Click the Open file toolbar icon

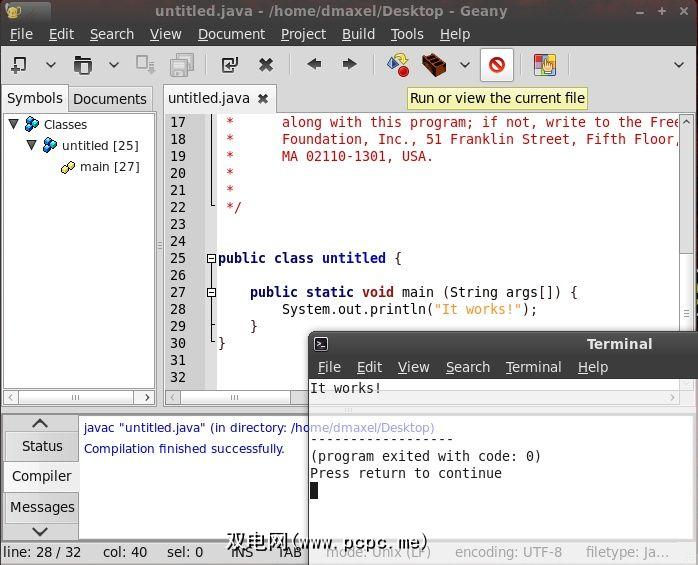tap(82, 65)
